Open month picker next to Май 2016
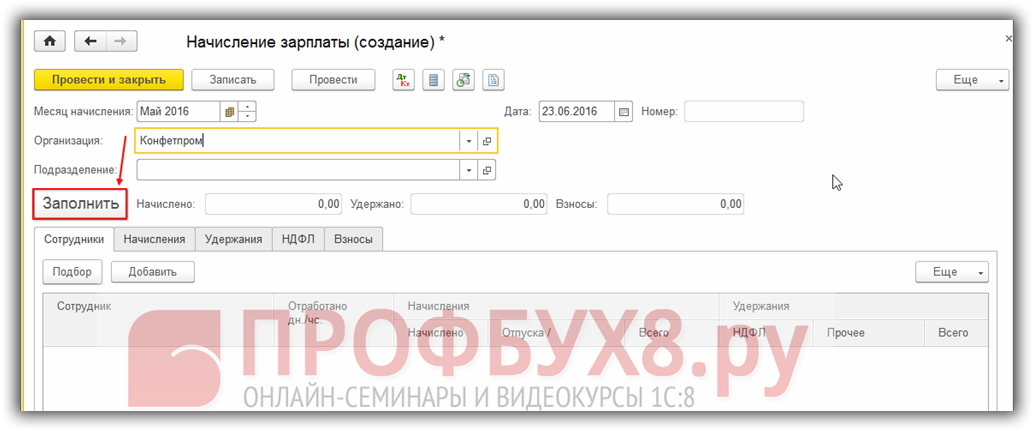1034x431 pixels. click(229, 112)
